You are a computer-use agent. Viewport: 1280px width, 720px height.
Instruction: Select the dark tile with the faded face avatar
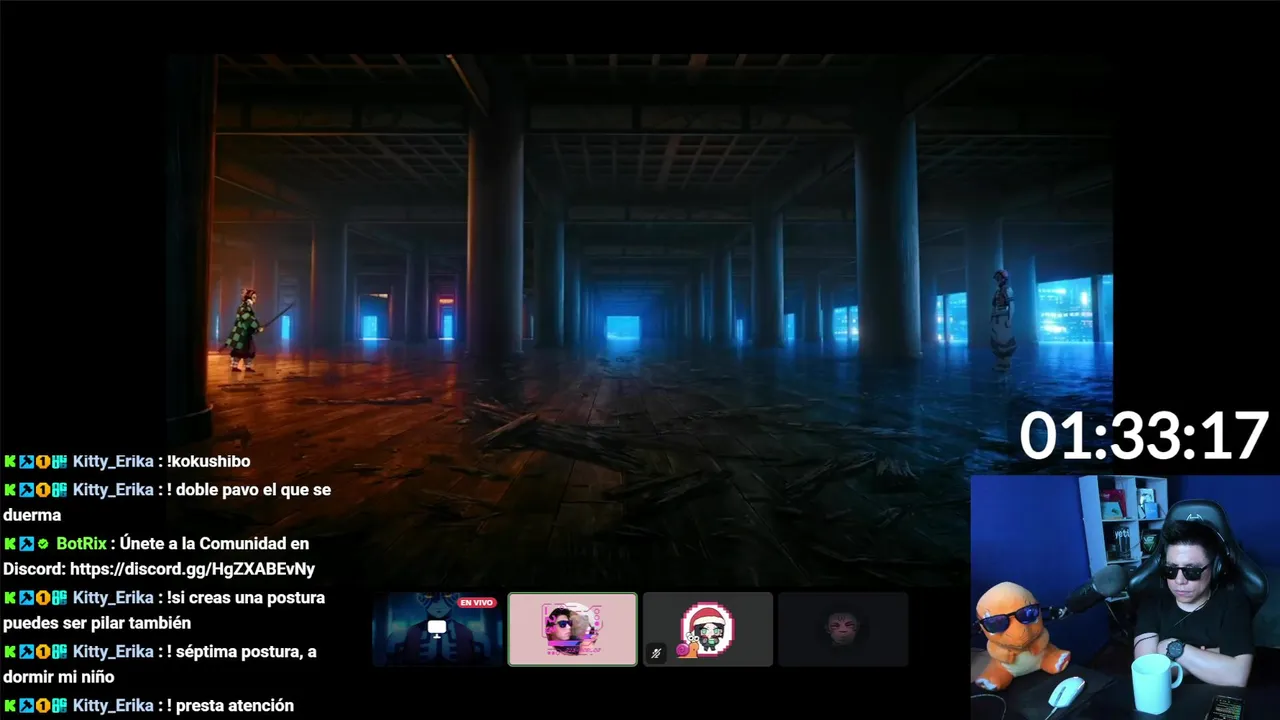point(843,629)
